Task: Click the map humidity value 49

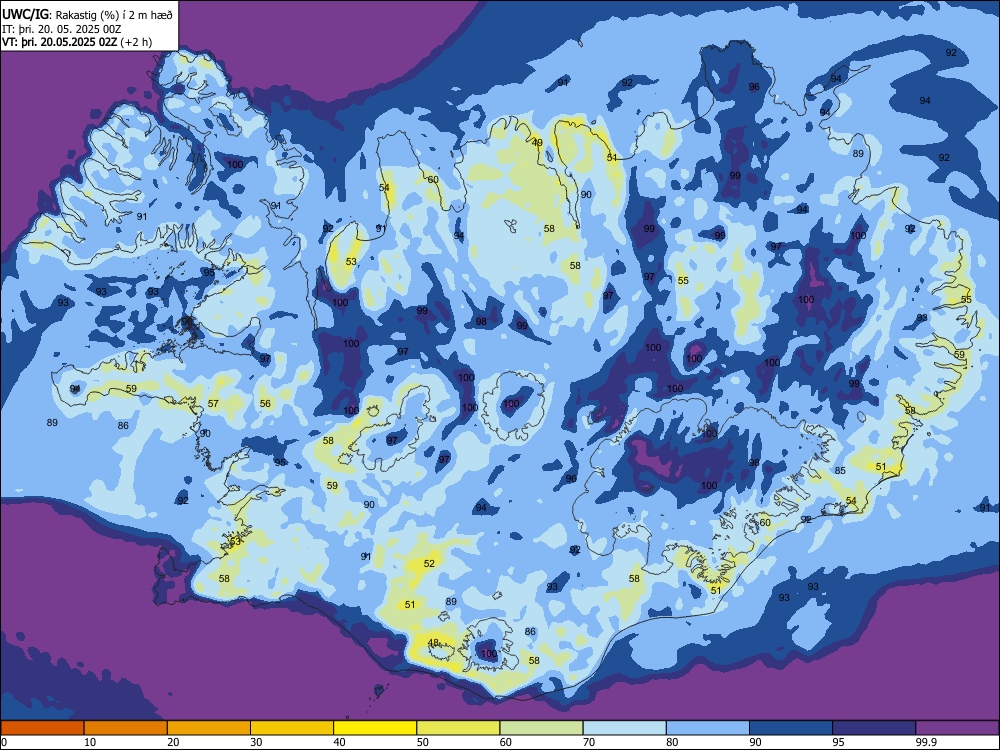Action: click(x=538, y=143)
